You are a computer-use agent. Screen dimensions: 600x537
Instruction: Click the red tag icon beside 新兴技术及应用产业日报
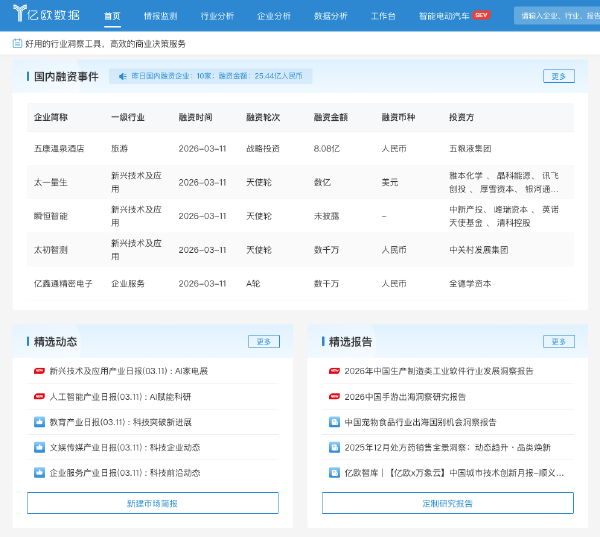click(39, 371)
